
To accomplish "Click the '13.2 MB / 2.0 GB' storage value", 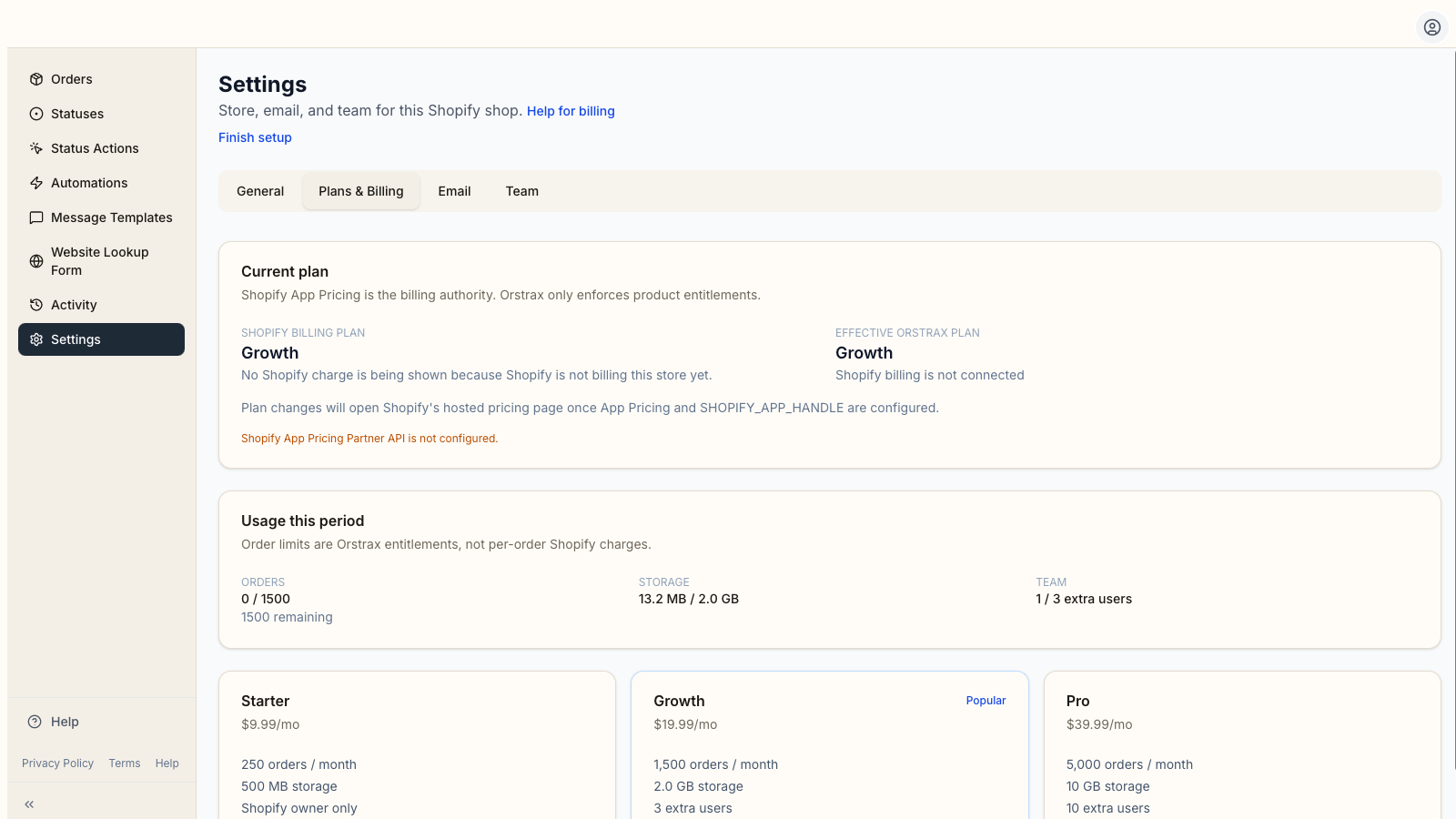I will point(689,599).
